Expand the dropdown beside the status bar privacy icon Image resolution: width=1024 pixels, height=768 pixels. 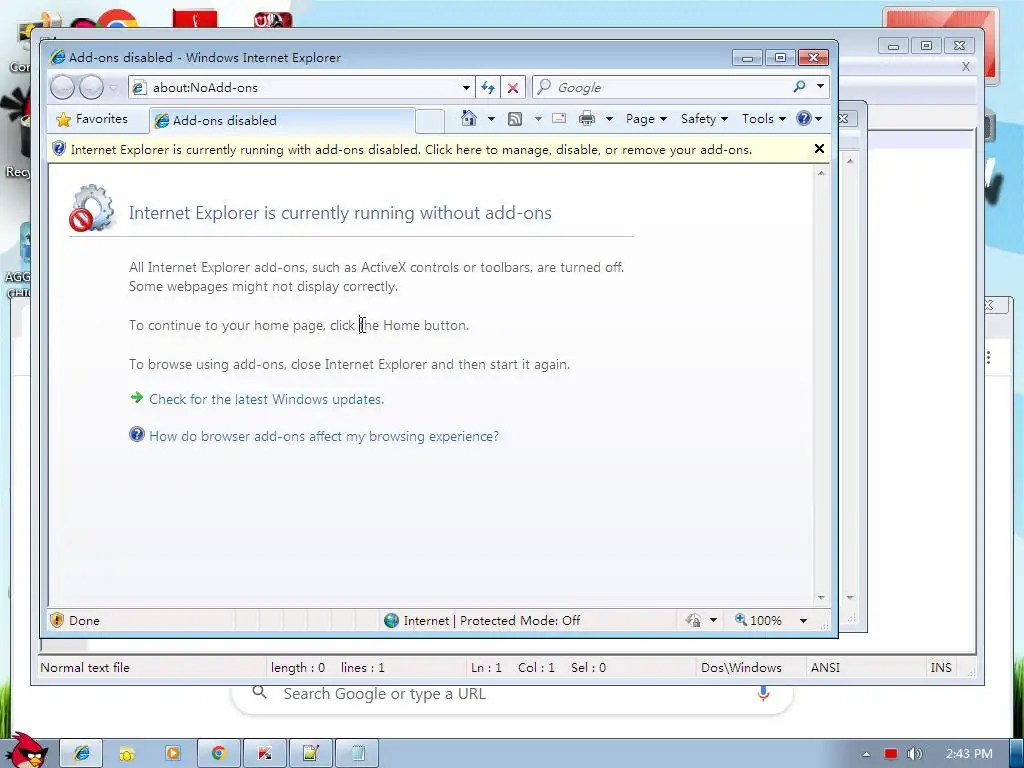coord(714,620)
